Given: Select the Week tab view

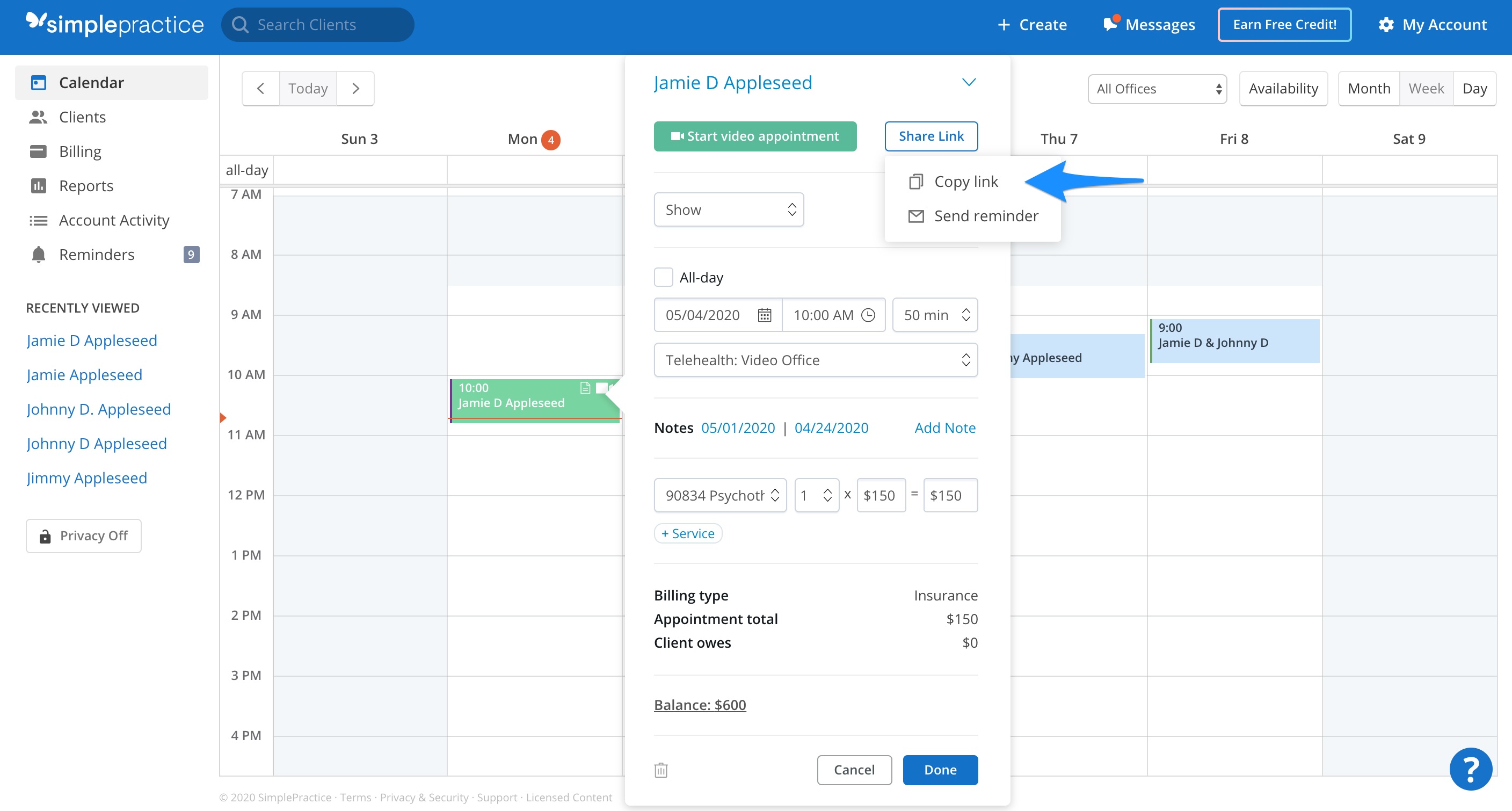Looking at the screenshot, I should pyautogui.click(x=1425, y=88).
